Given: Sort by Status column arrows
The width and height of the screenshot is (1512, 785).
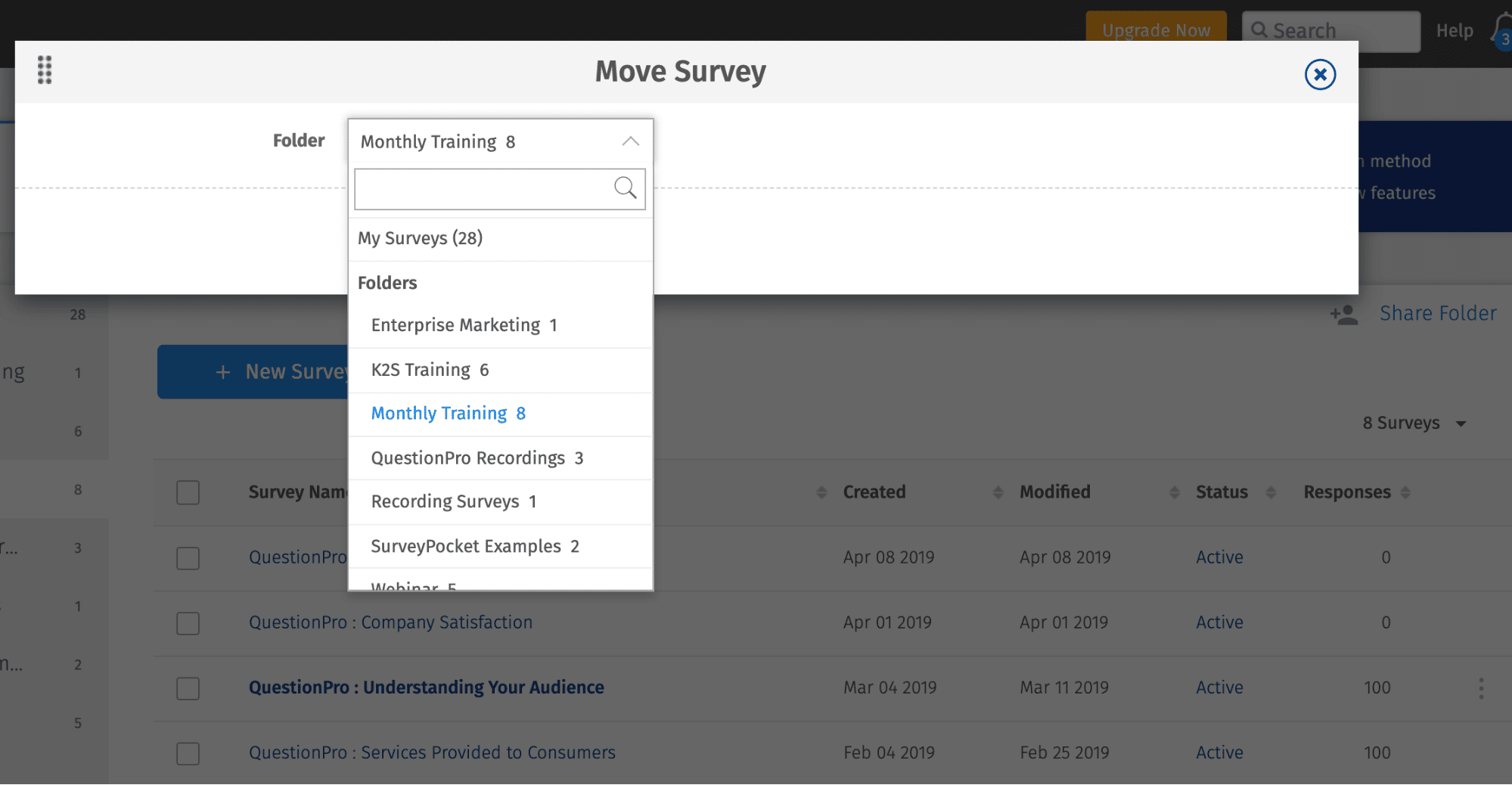Looking at the screenshot, I should [x=1271, y=493].
